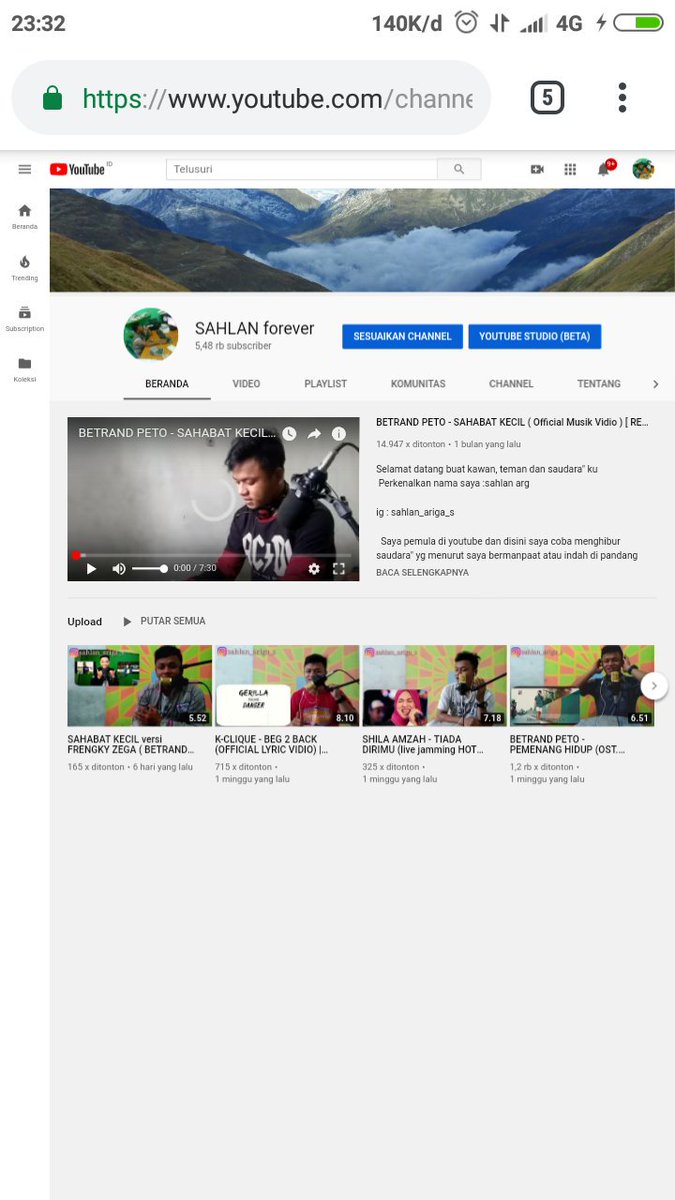Select the BERANDA tab
The image size is (675, 1200).
pos(167,384)
